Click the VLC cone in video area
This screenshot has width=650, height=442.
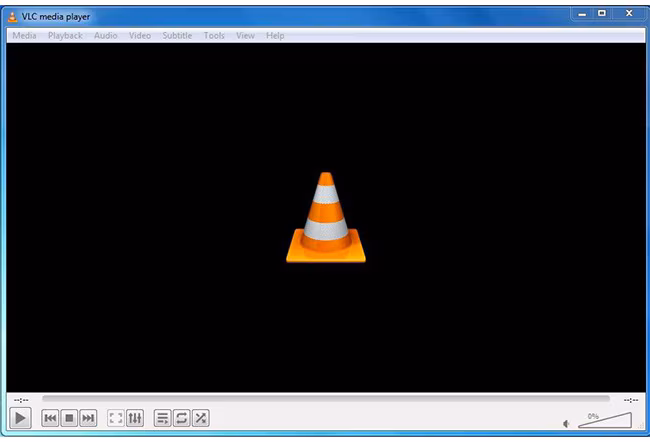click(x=326, y=217)
